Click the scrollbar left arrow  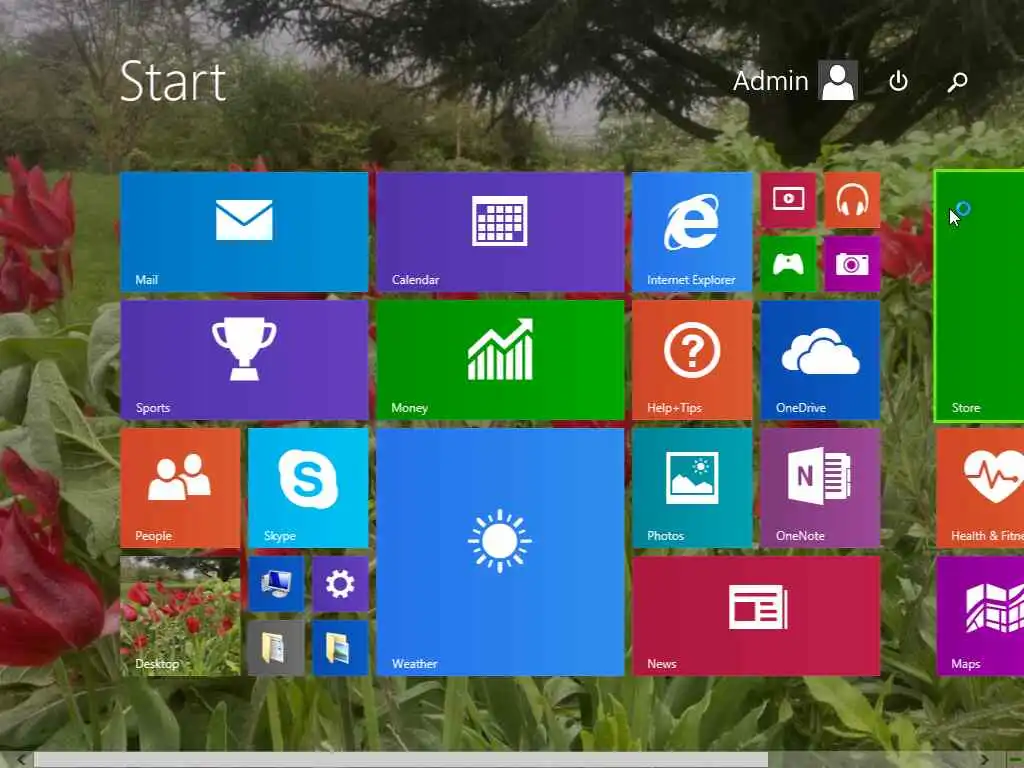(21, 760)
